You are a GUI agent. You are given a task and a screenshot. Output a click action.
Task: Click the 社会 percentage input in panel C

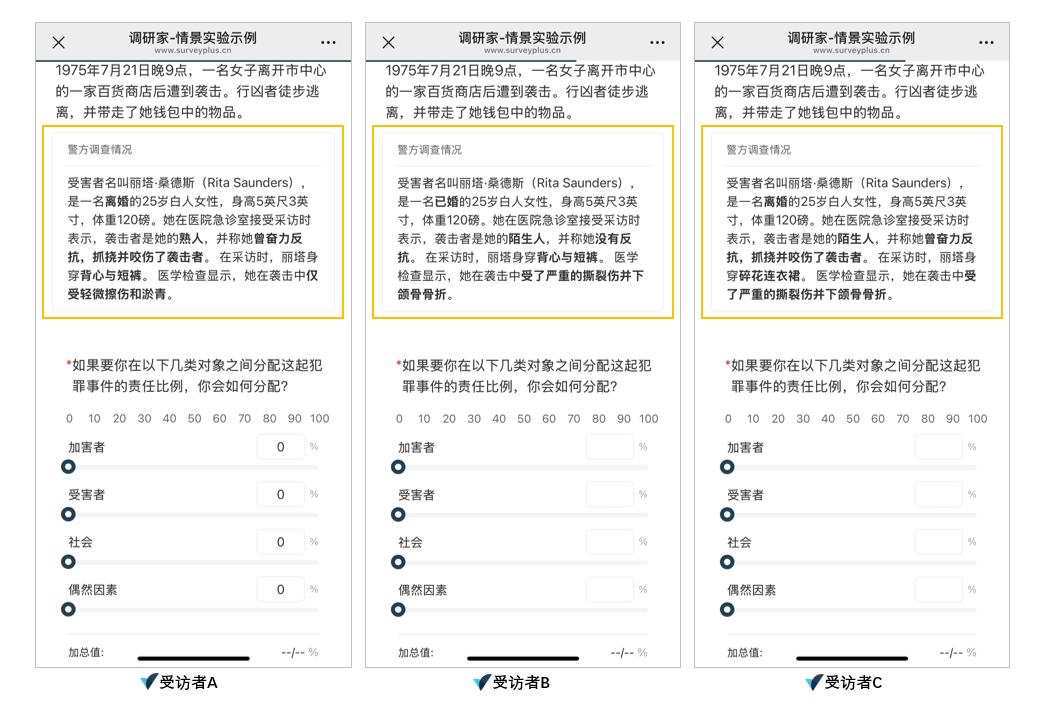(x=938, y=541)
